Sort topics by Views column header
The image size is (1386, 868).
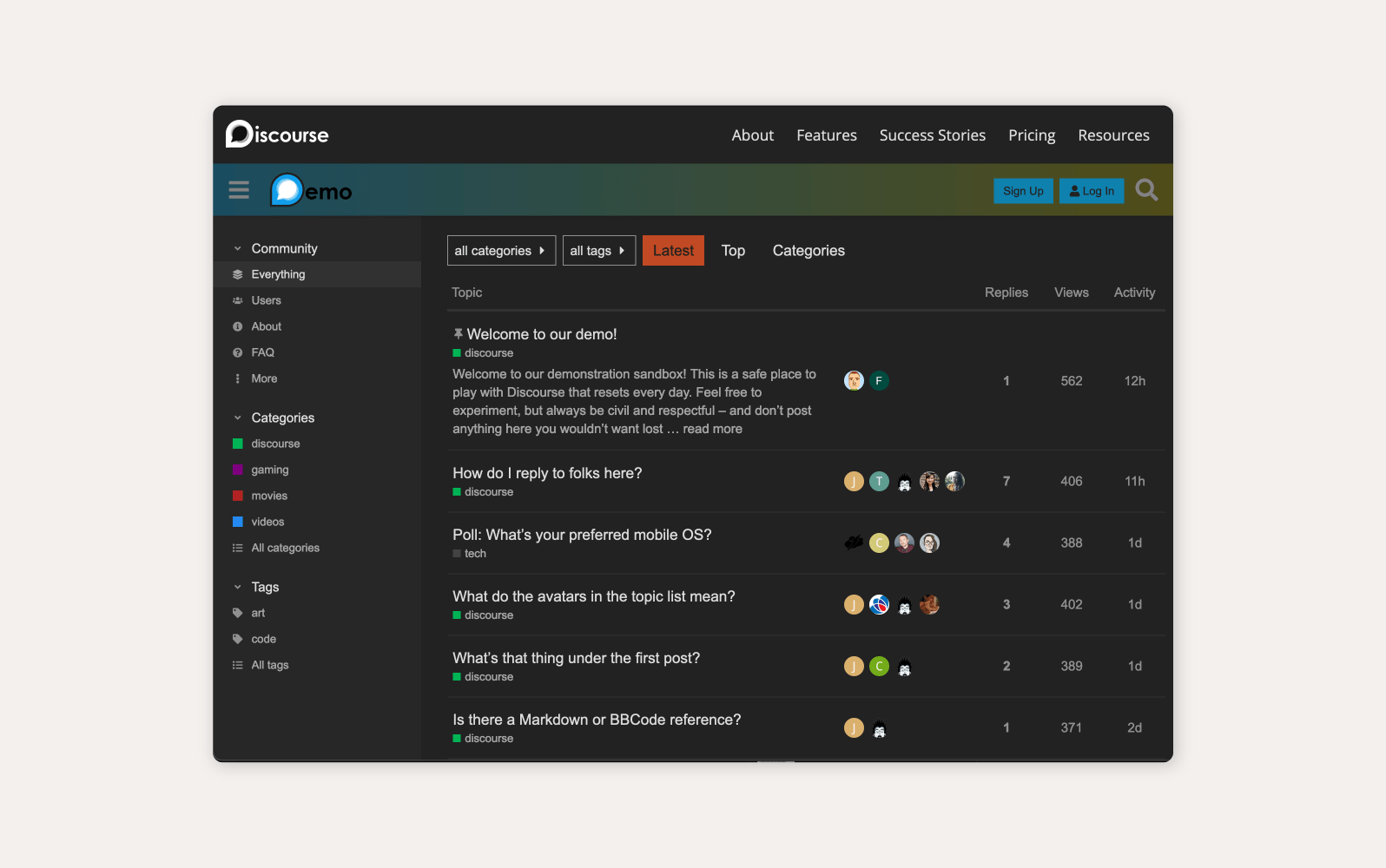pos(1071,293)
